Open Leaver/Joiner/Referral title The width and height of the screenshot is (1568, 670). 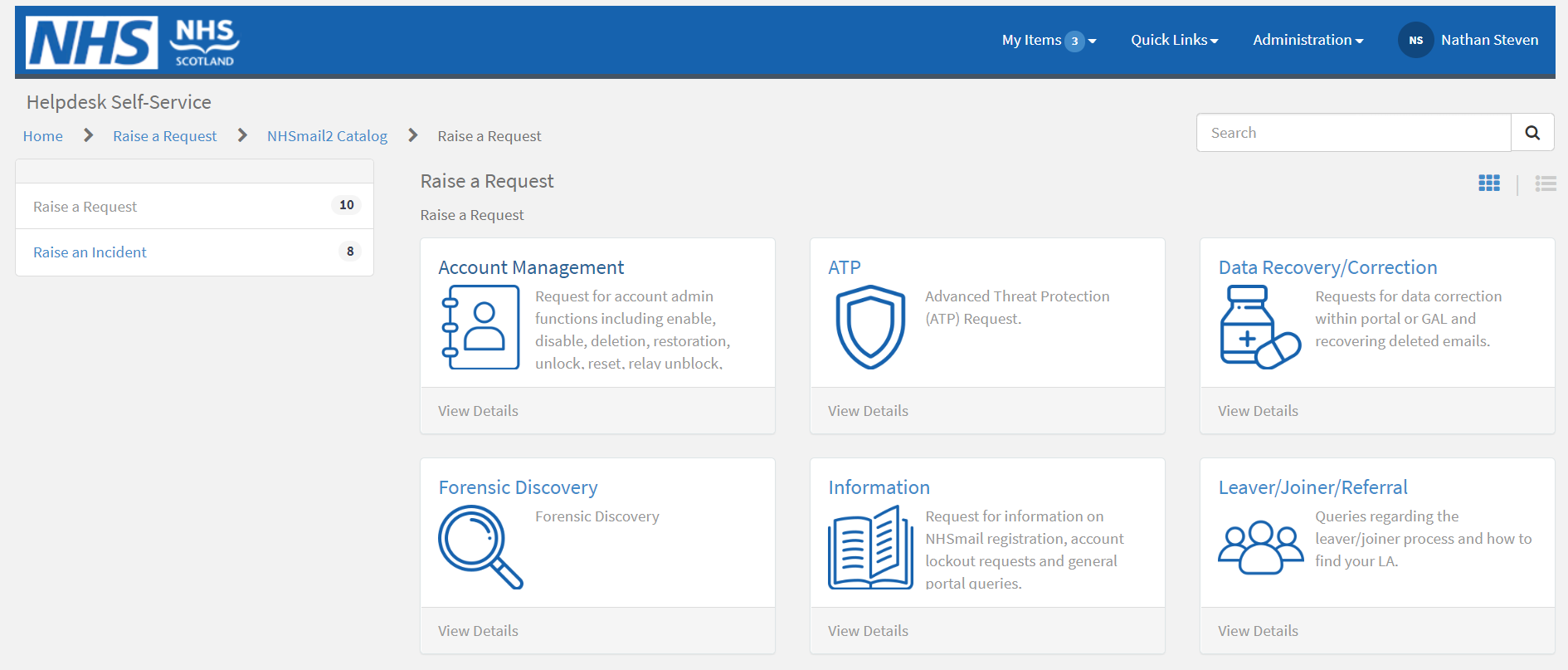(x=1313, y=487)
